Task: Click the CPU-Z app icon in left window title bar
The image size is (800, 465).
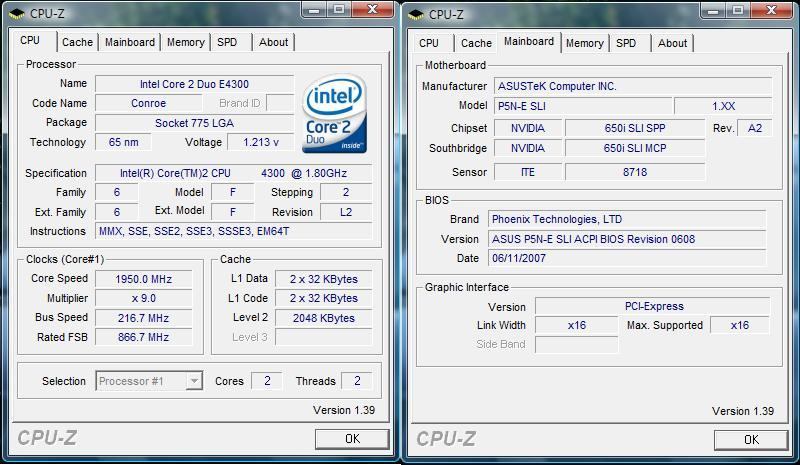Action: point(17,14)
